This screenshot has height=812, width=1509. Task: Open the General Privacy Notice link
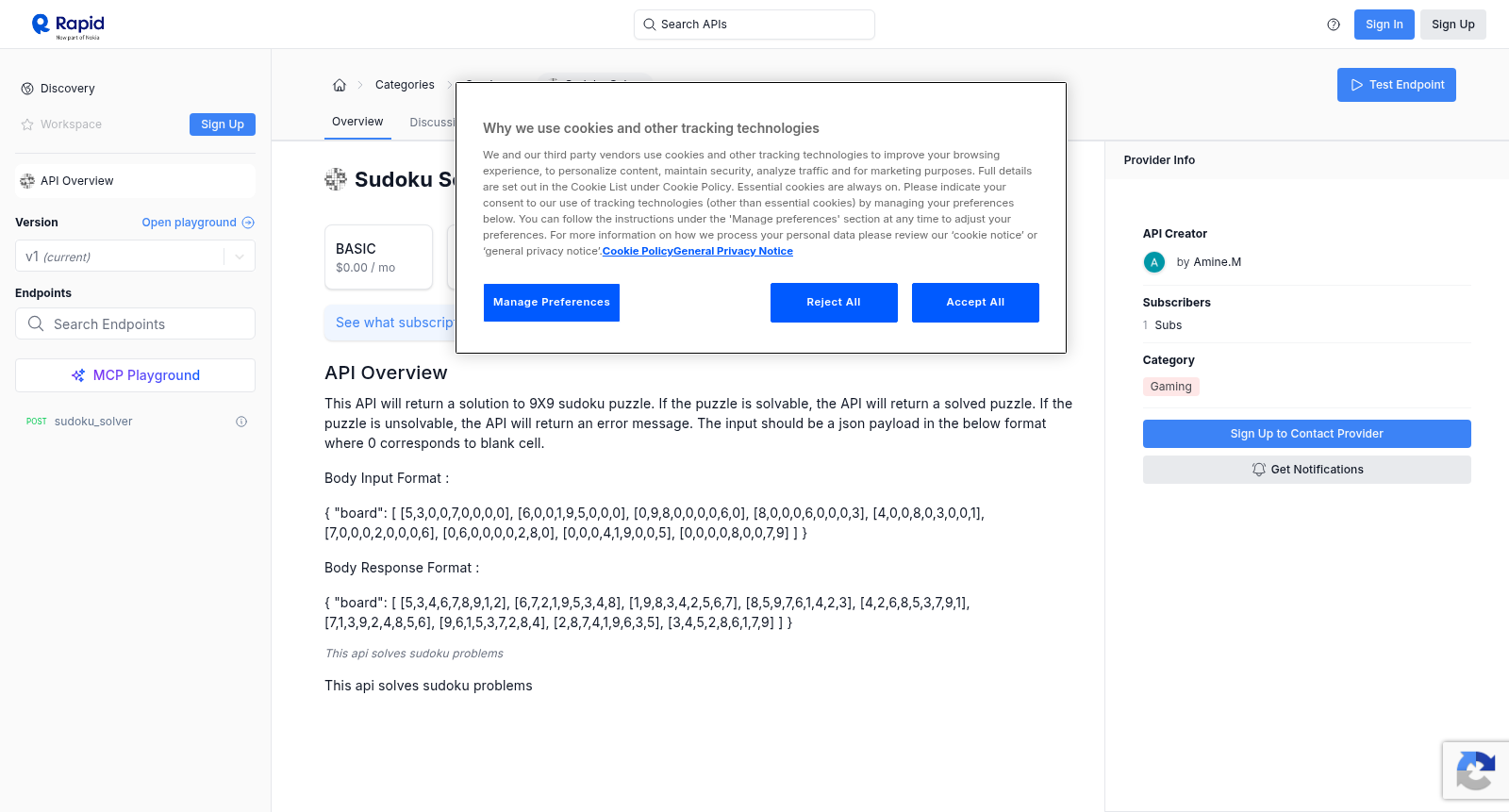[x=733, y=251]
